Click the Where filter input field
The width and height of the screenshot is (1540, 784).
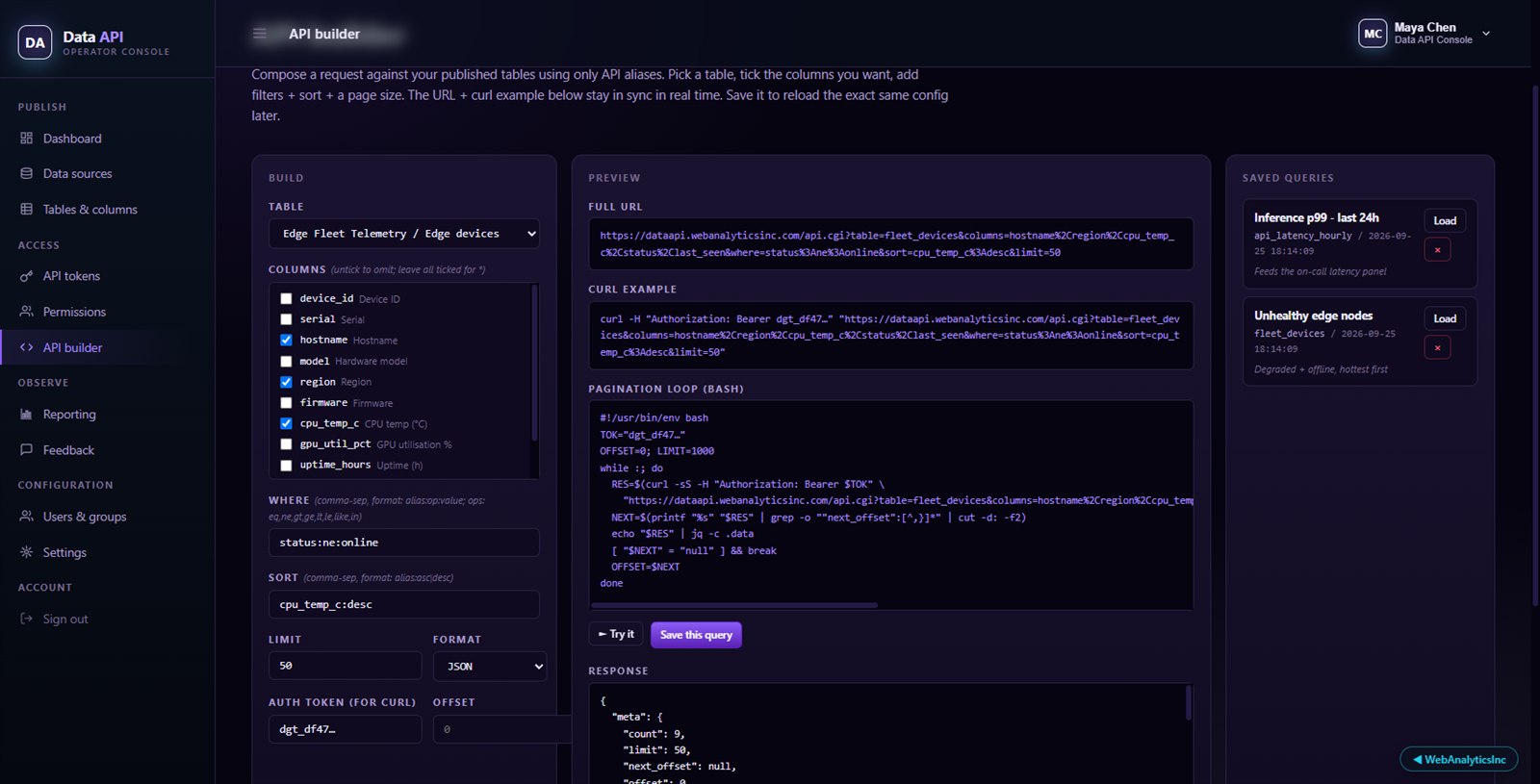[x=403, y=543]
